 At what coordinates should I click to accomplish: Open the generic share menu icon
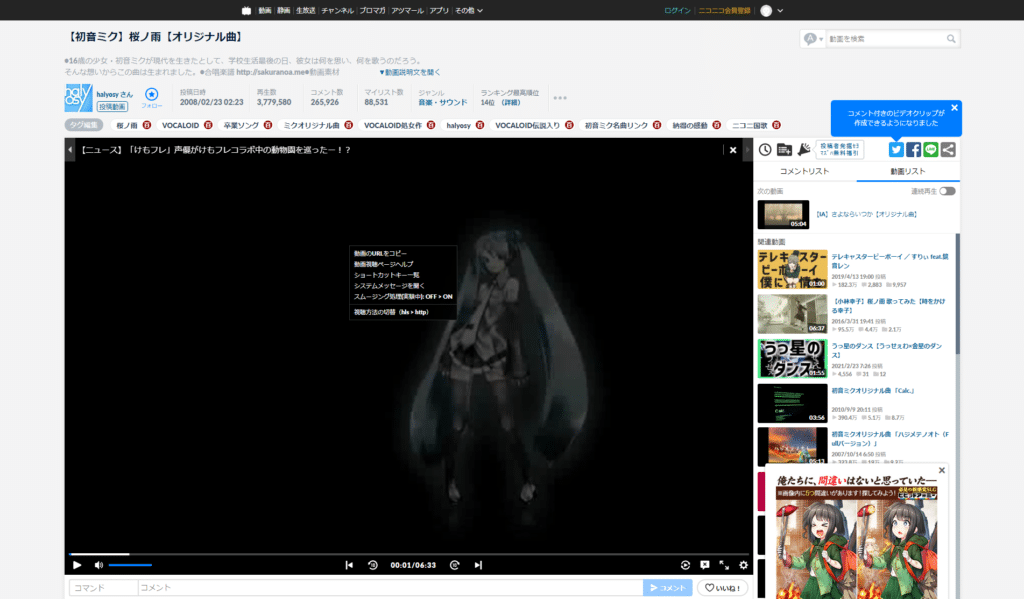point(947,150)
